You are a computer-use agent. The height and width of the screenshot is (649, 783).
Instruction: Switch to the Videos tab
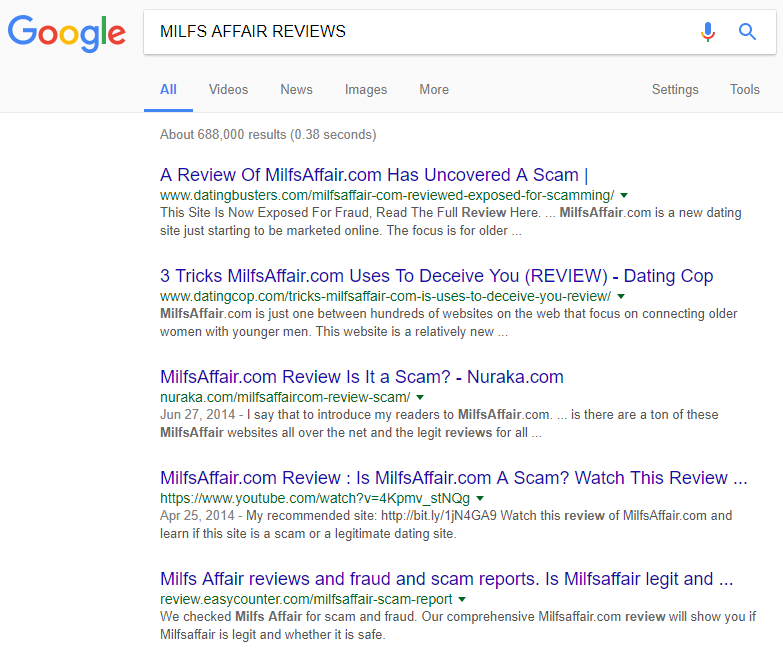tap(228, 89)
